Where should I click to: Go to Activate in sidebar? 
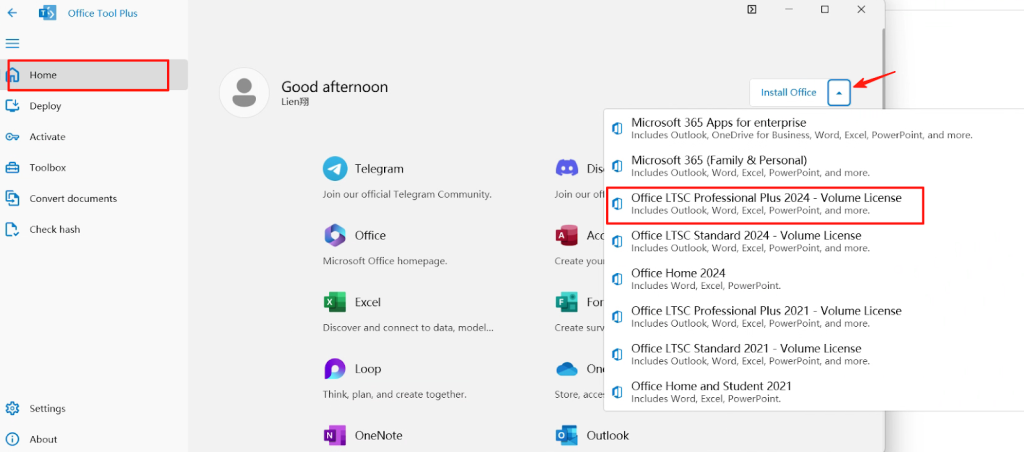[47, 137]
